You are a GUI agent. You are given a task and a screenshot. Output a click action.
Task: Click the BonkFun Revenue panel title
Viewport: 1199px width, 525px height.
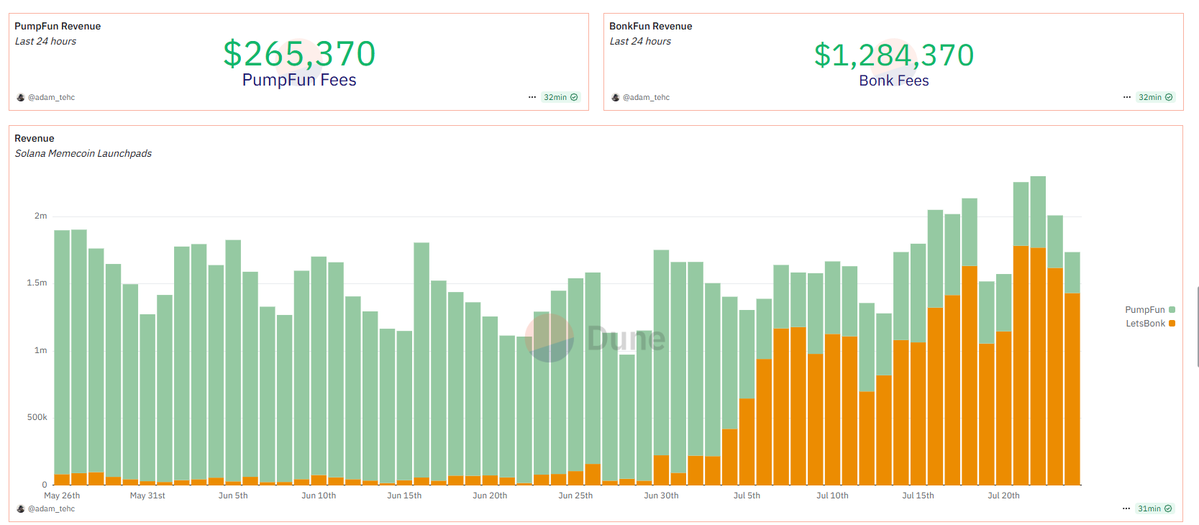click(x=651, y=27)
